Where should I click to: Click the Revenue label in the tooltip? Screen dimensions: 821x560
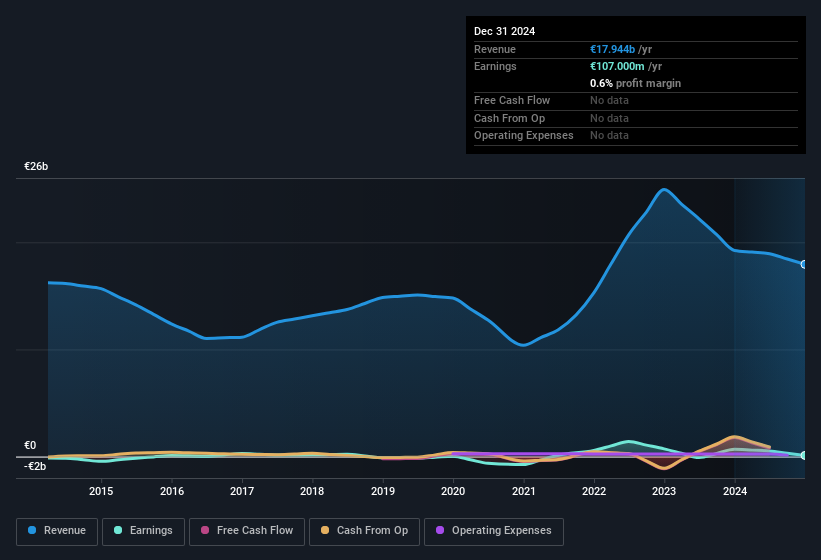click(x=495, y=49)
